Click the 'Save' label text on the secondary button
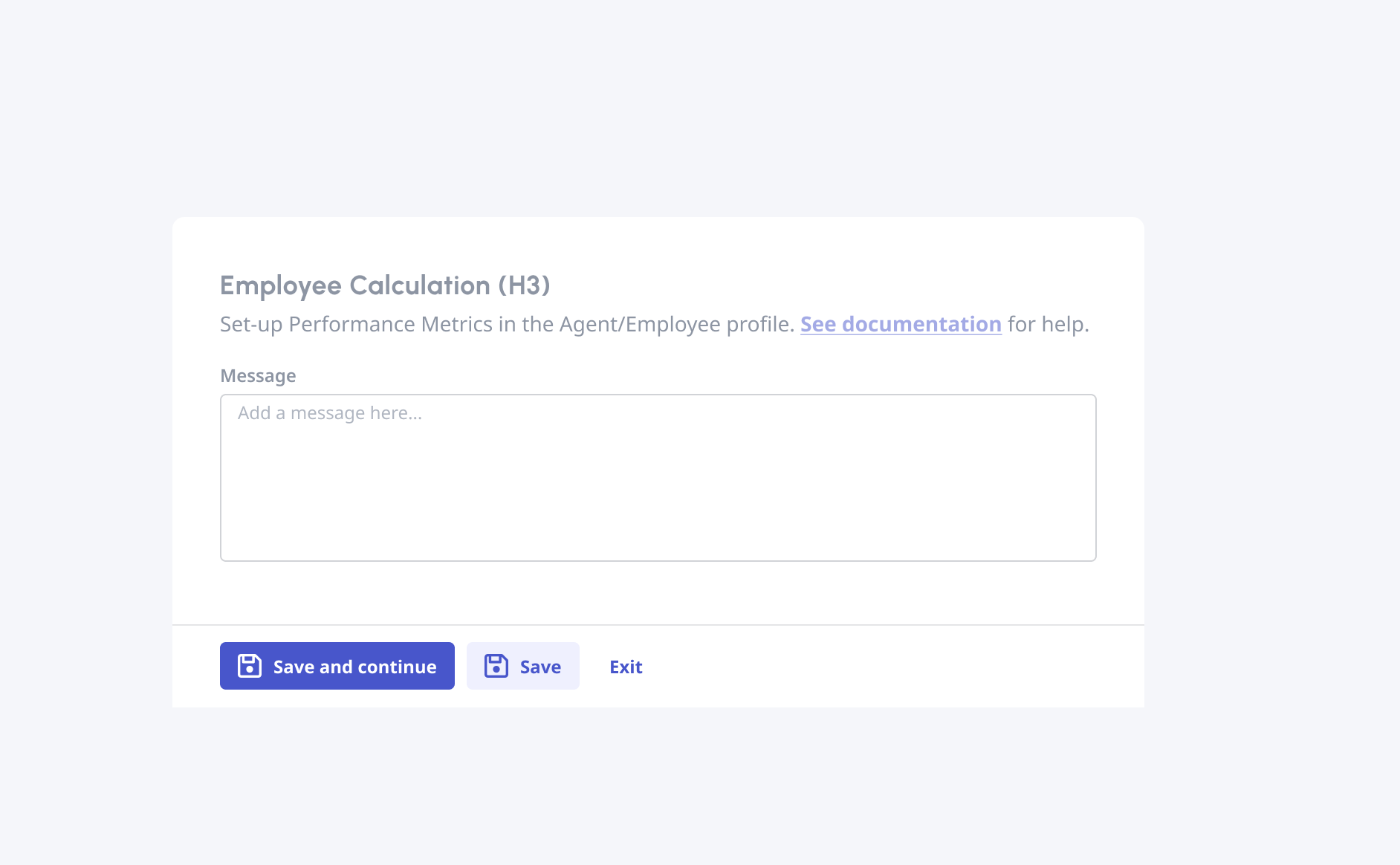 540,667
